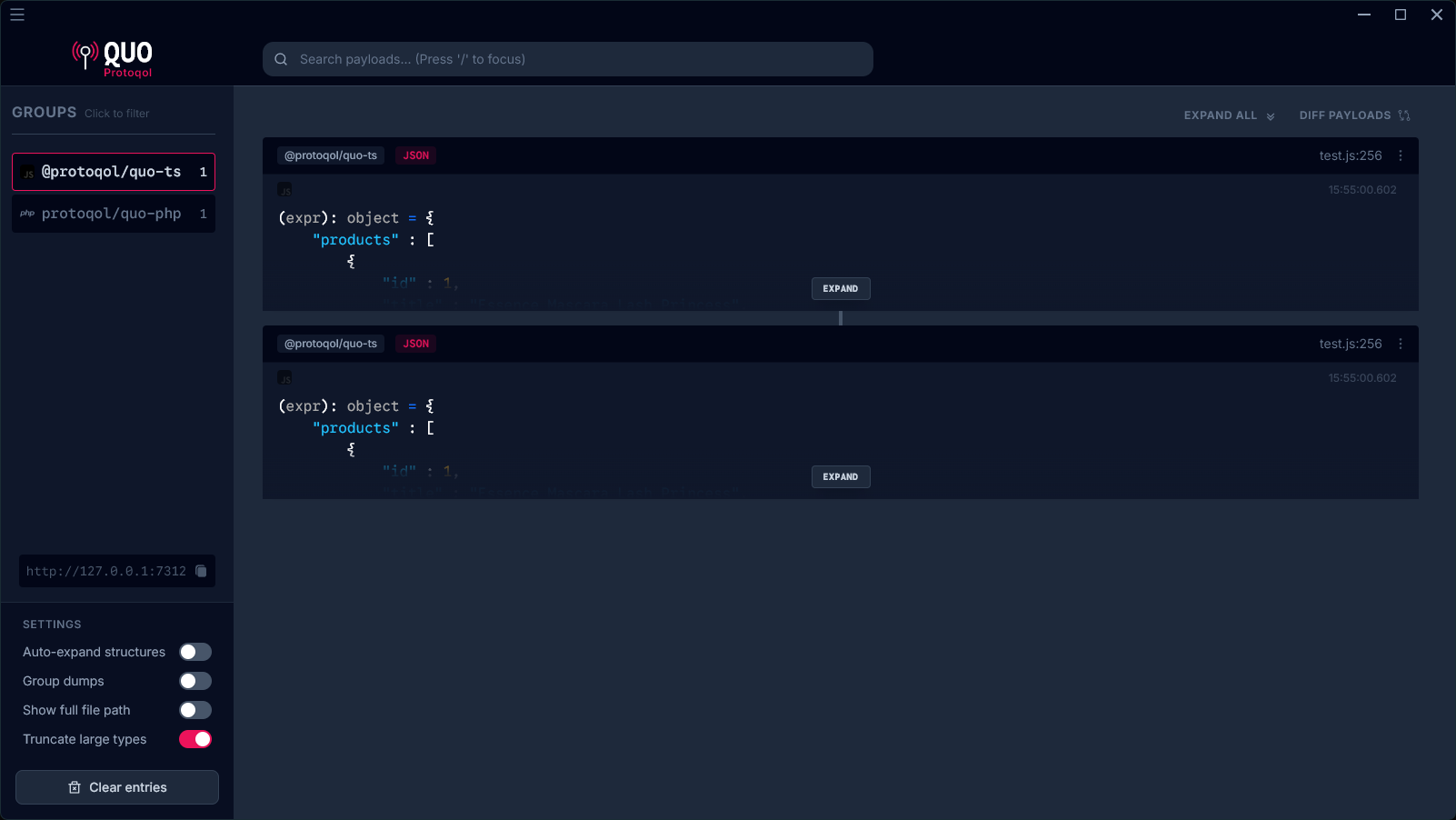Click the second payload's test.js:256 link
This screenshot has height=820, width=1456.
pyautogui.click(x=1351, y=344)
